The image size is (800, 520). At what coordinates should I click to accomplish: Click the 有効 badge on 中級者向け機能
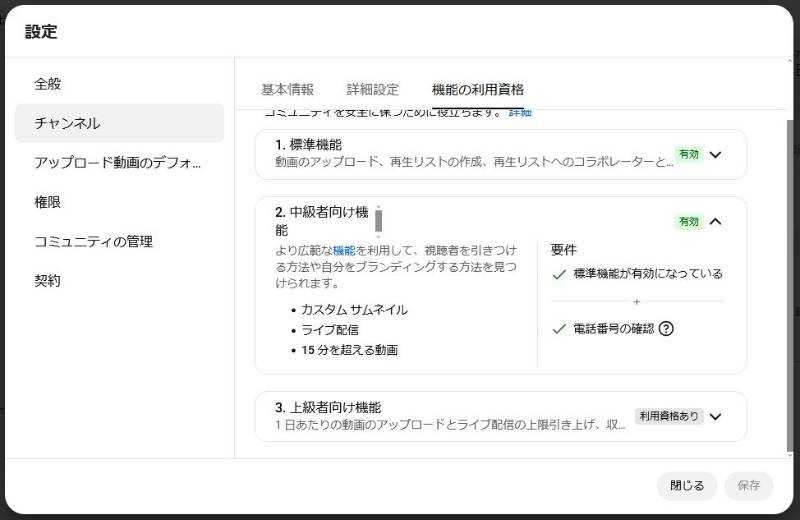click(x=689, y=221)
